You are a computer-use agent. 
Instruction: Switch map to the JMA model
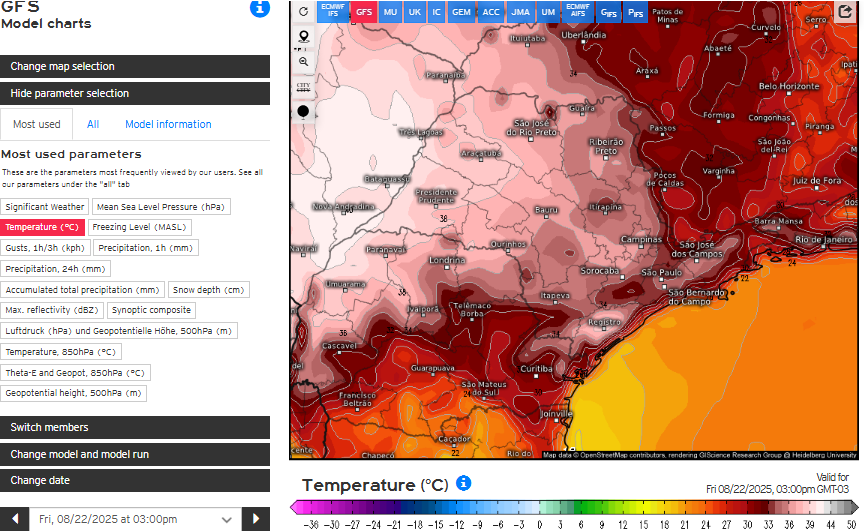(520, 12)
